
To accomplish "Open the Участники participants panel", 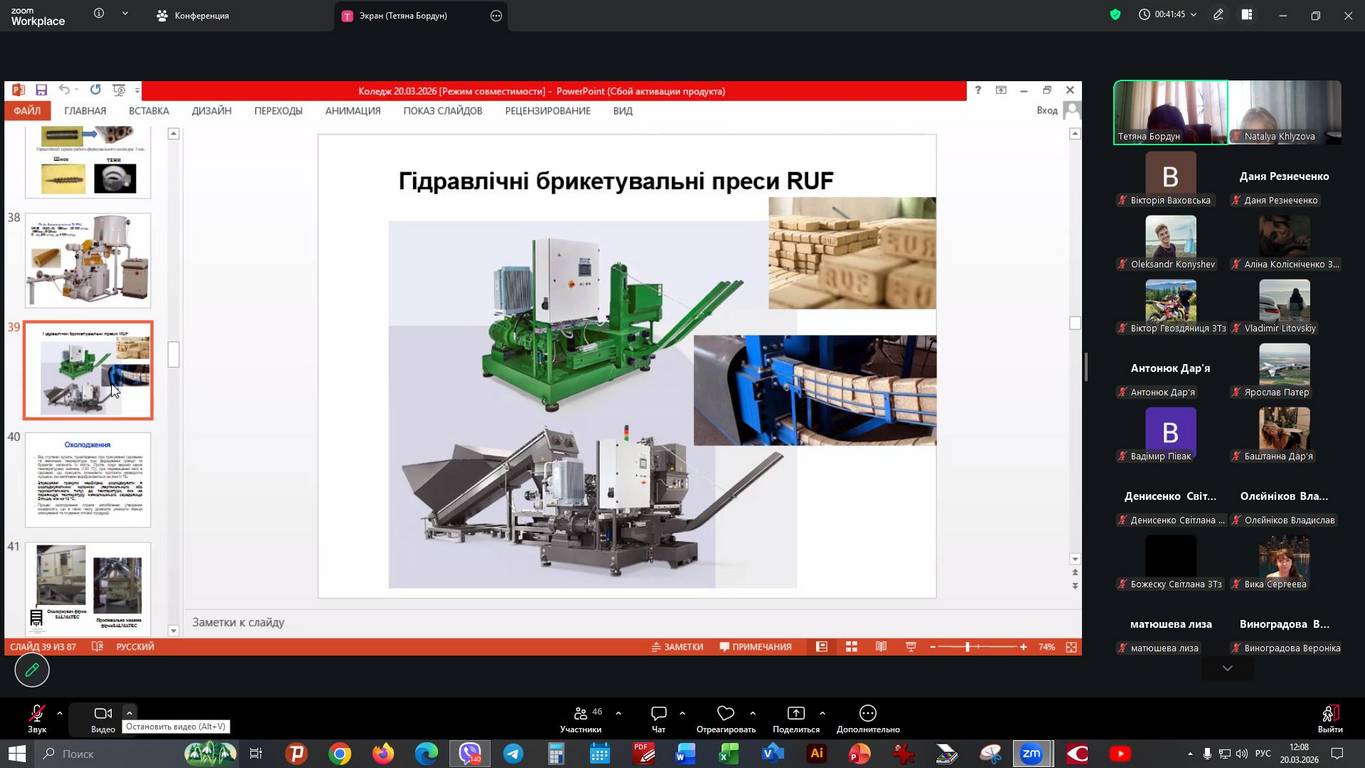I will click(581, 715).
